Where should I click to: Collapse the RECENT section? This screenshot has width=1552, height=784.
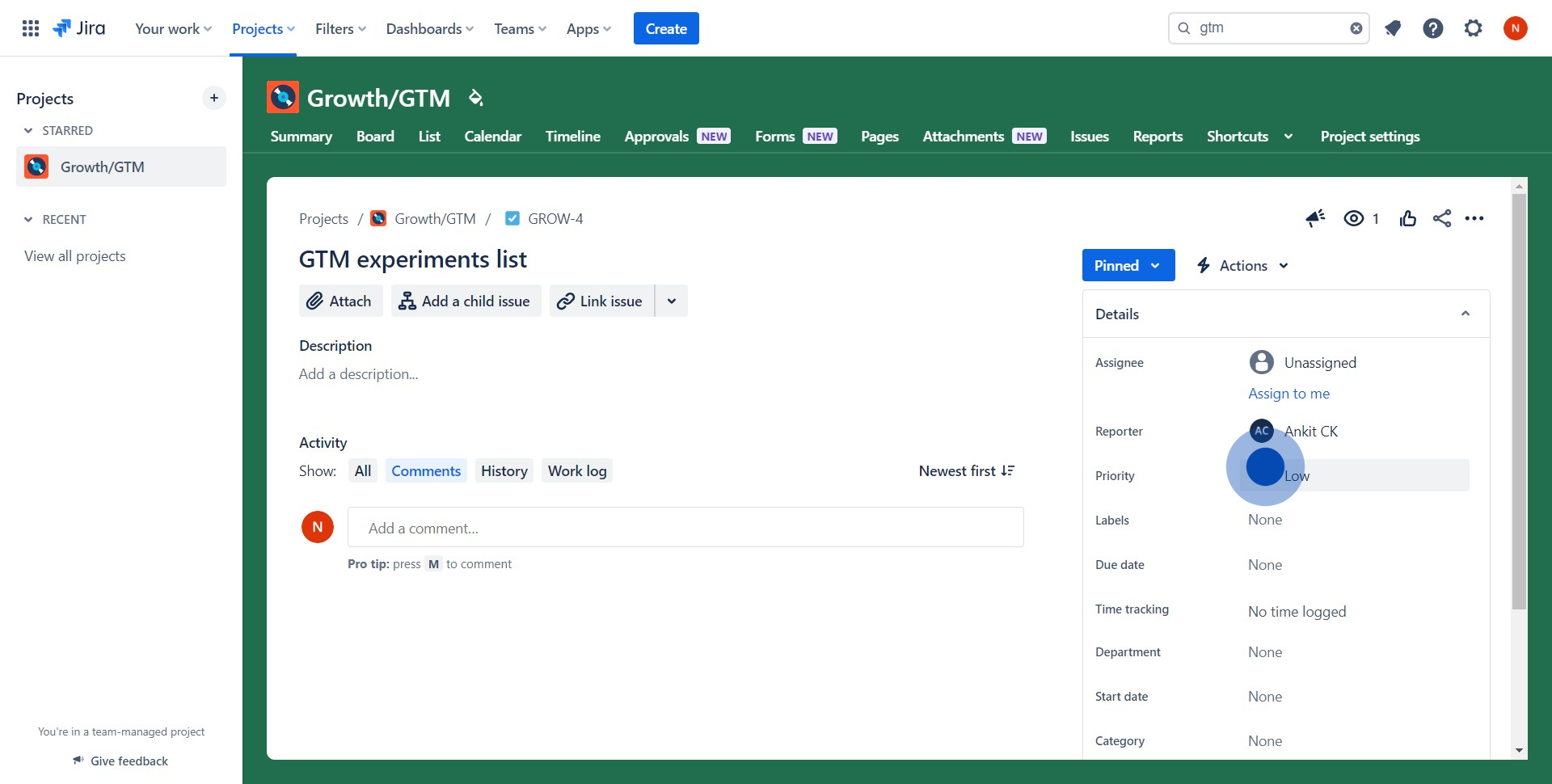click(x=28, y=219)
